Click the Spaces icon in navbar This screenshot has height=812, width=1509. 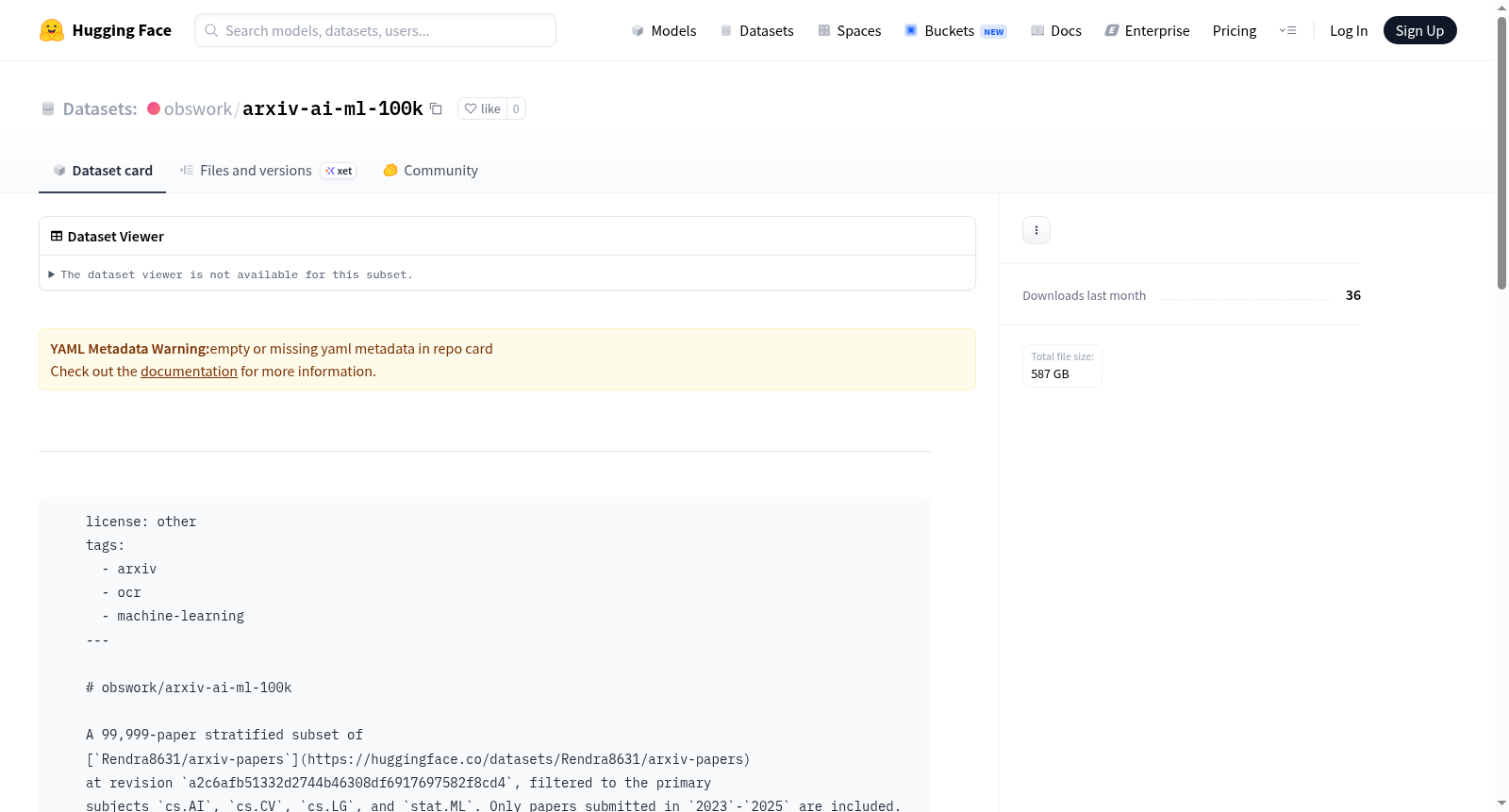pos(824,30)
